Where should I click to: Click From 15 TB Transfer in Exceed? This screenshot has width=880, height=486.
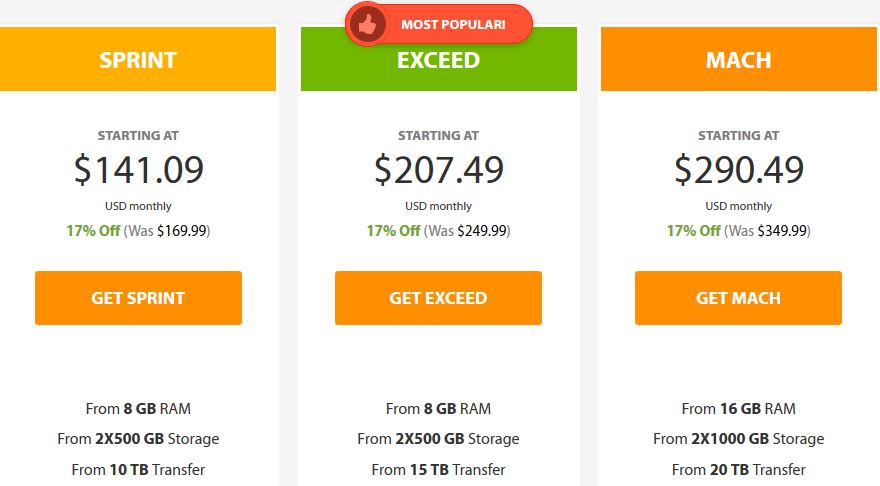438,469
